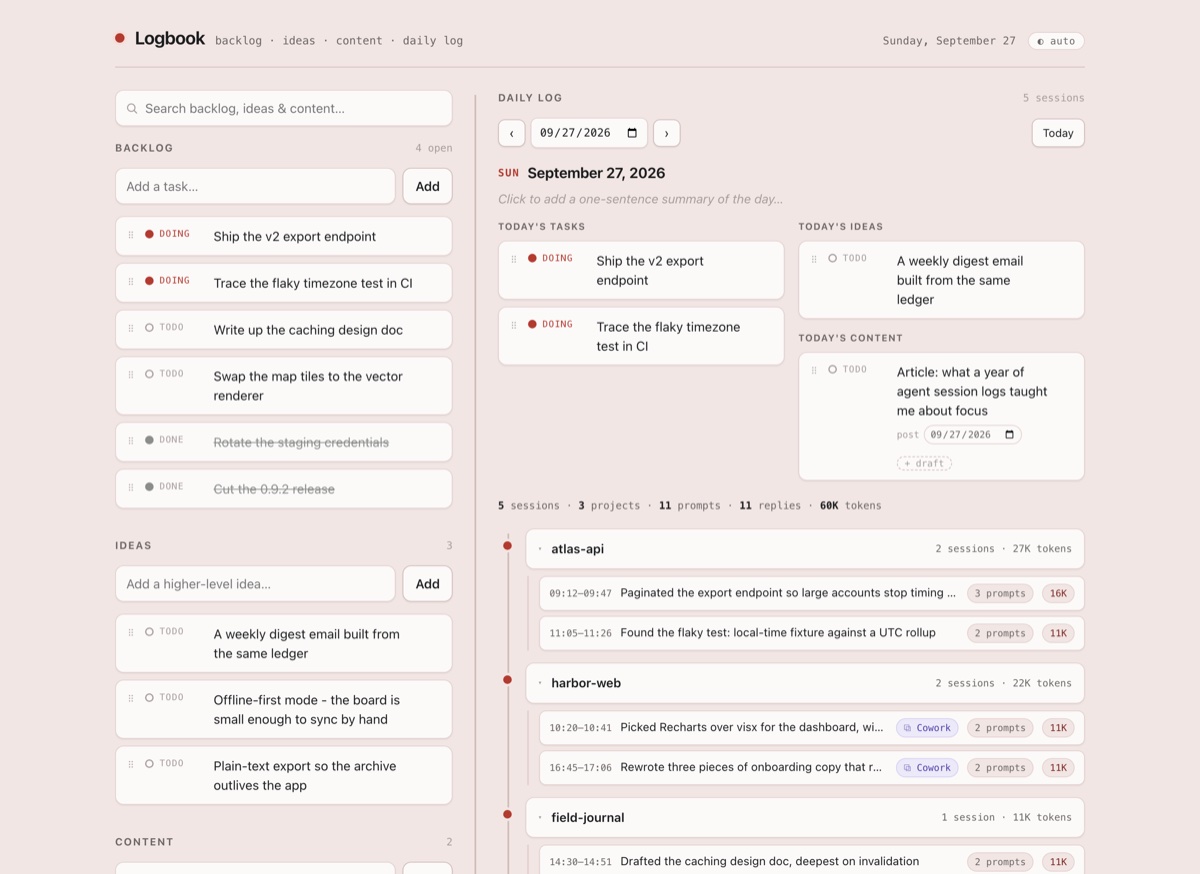Toggle DOING status on Ship the v2 export backlog item
The image size is (1200, 874).
click(x=167, y=234)
